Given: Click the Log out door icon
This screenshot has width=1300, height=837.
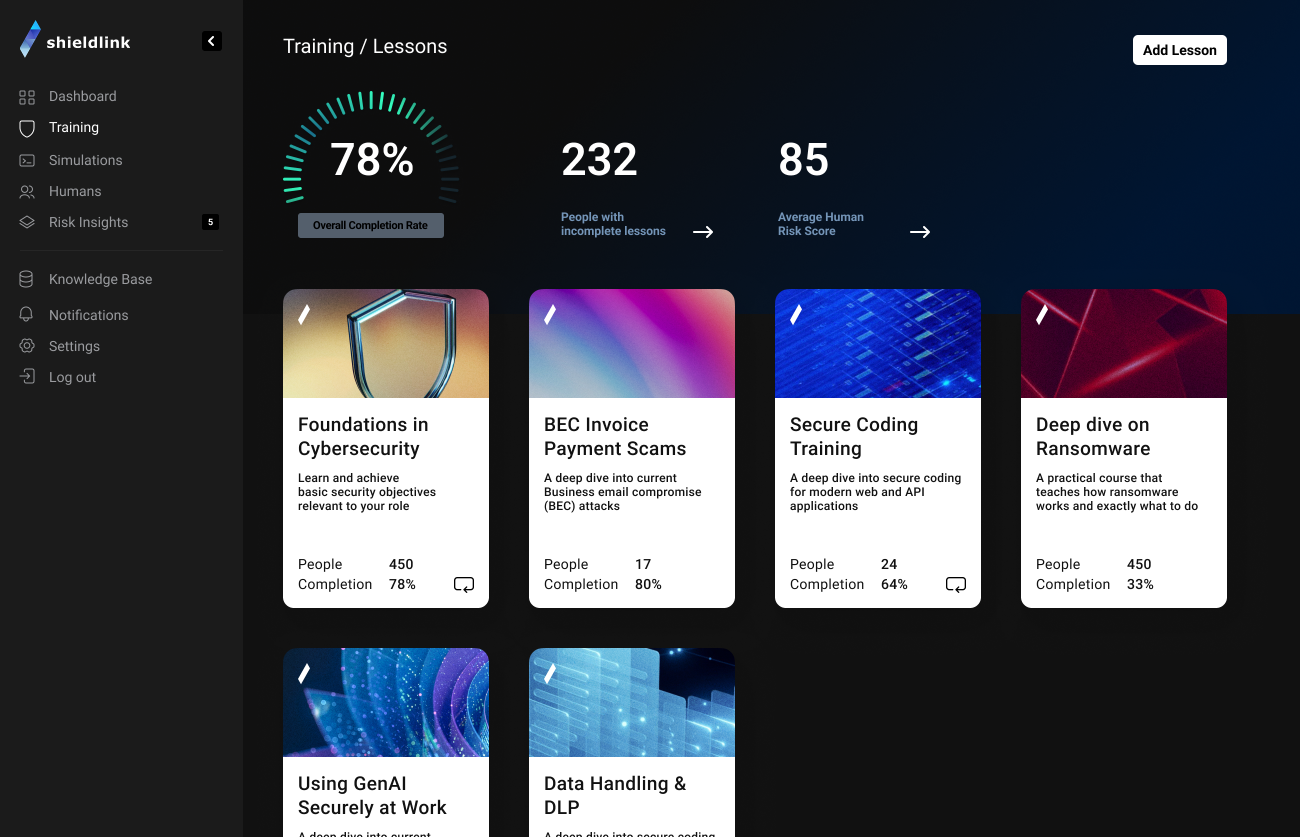Looking at the screenshot, I should (x=27, y=377).
